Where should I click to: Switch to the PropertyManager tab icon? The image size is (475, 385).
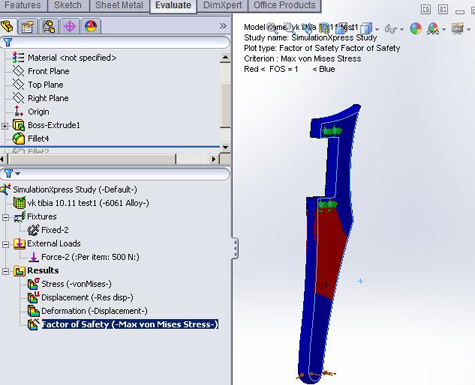(x=28, y=26)
